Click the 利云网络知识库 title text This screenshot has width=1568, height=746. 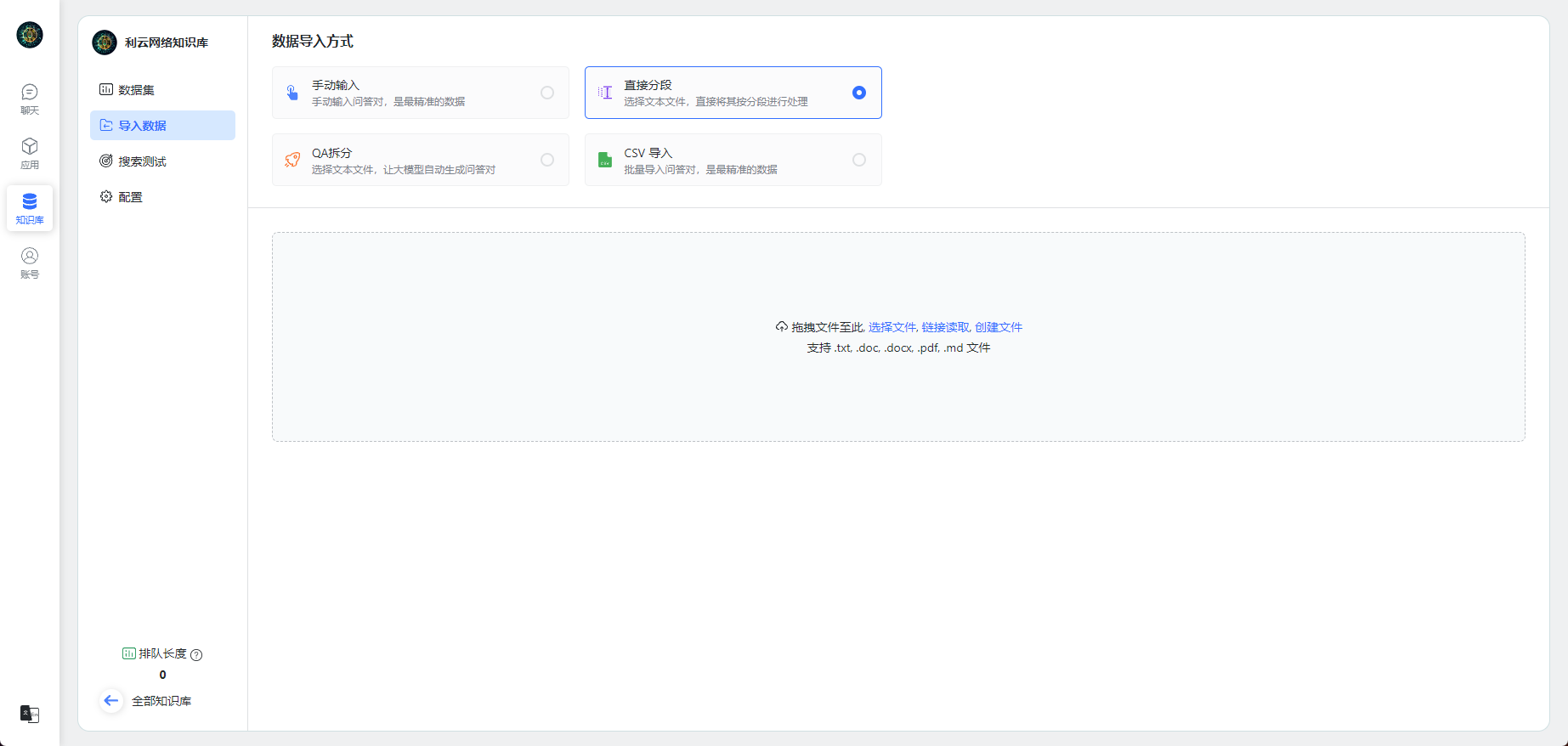pyautogui.click(x=167, y=42)
